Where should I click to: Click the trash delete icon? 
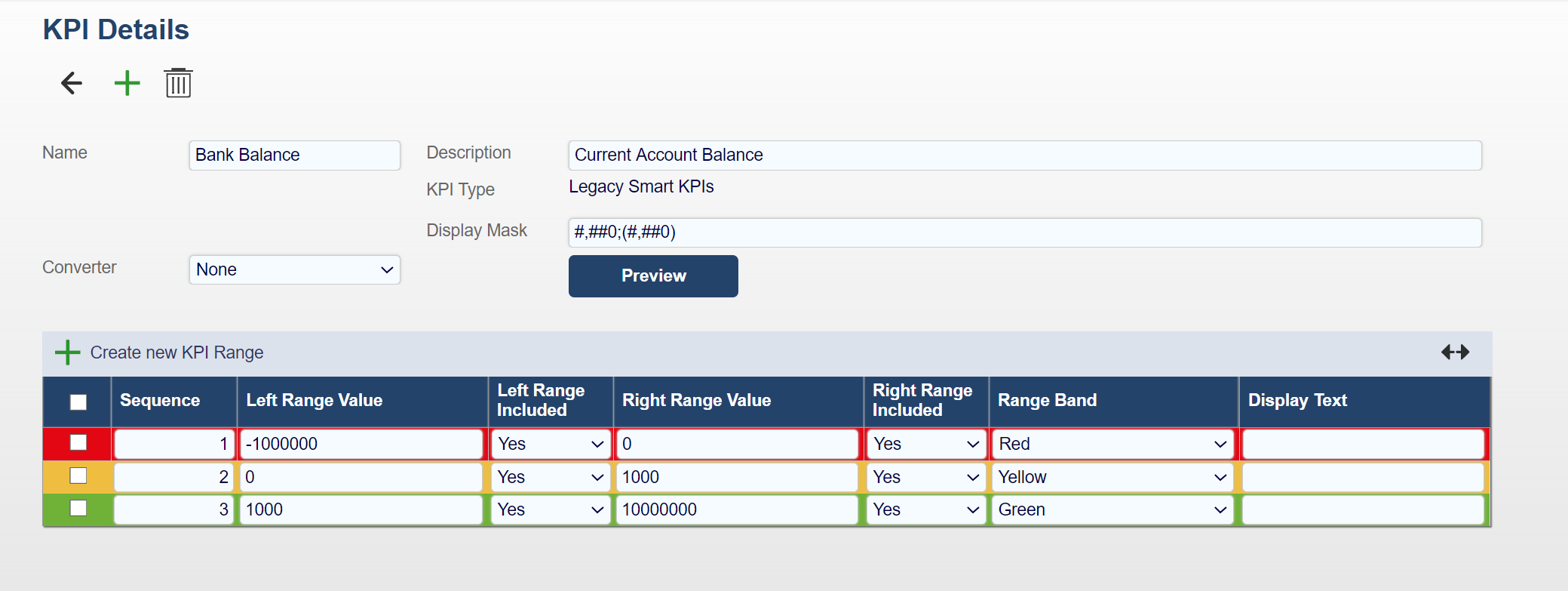pyautogui.click(x=178, y=83)
